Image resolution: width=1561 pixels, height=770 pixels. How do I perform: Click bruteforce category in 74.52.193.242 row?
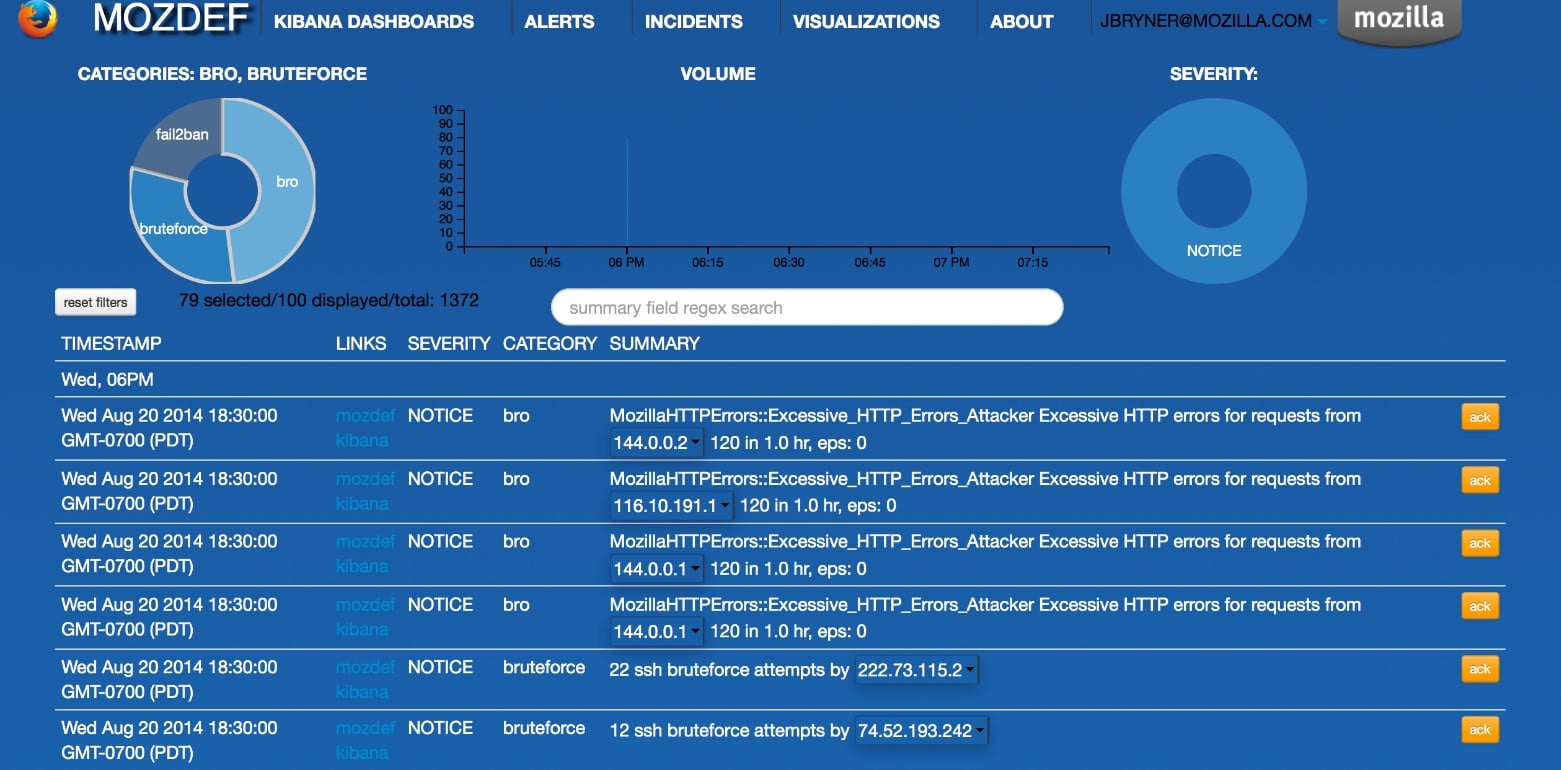click(544, 728)
